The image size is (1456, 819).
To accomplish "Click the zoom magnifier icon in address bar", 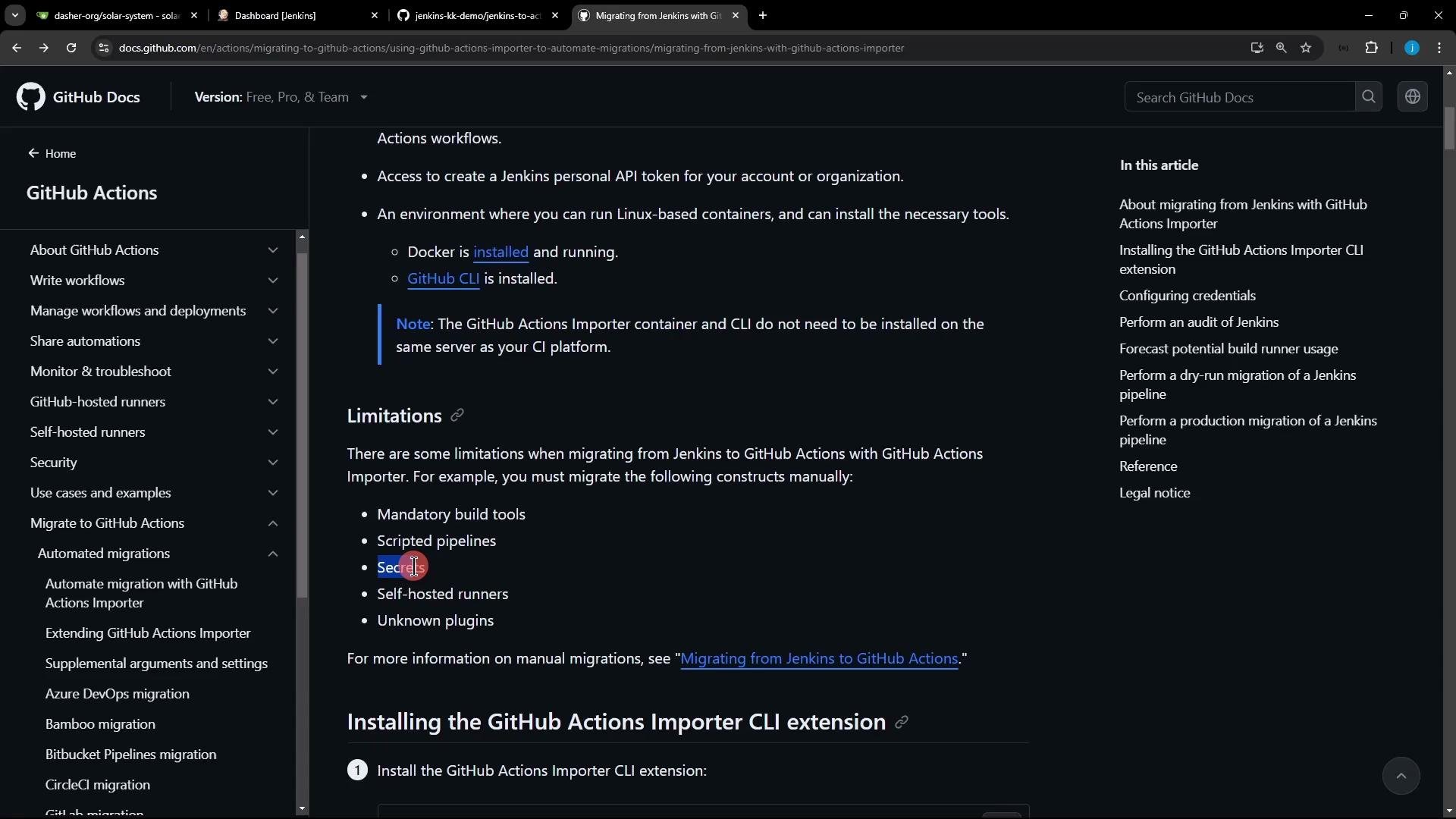I will [1281, 48].
